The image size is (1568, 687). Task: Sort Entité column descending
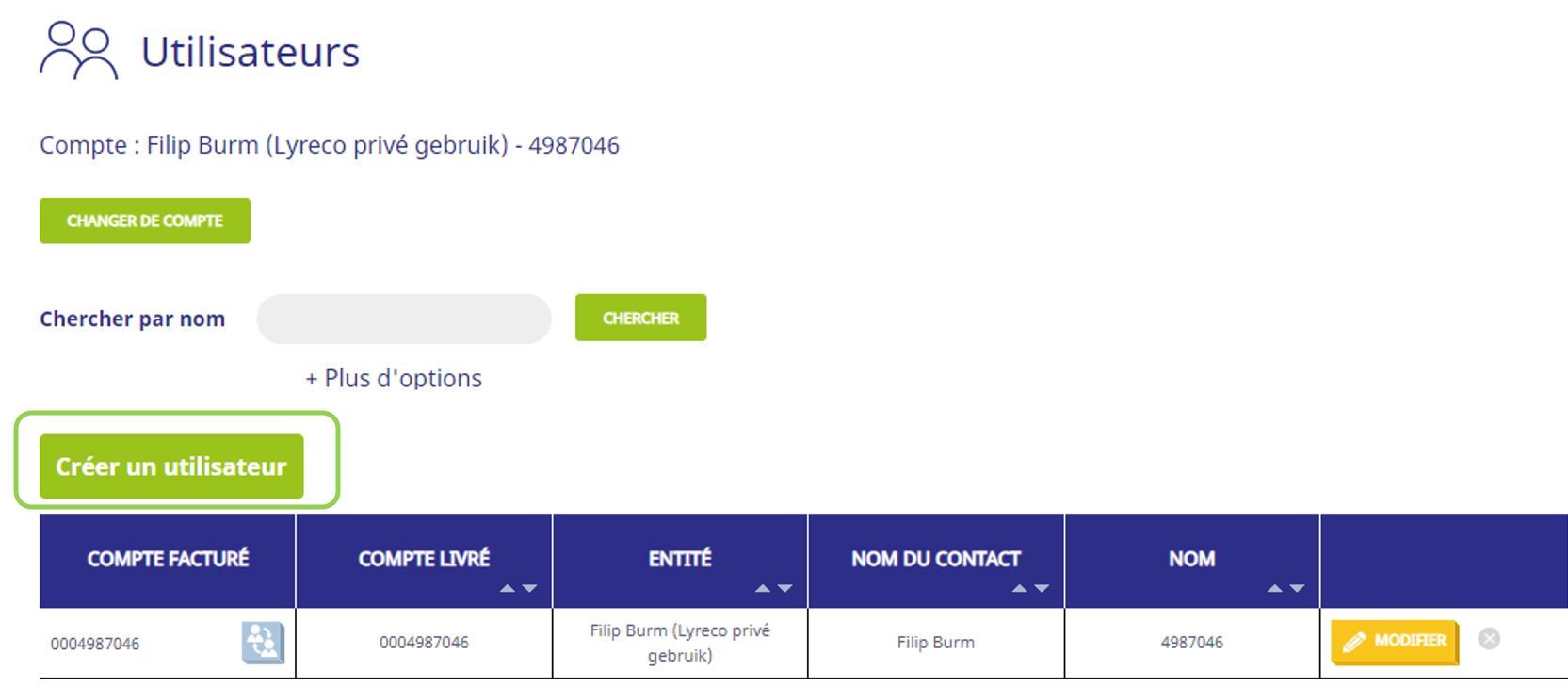point(784,588)
